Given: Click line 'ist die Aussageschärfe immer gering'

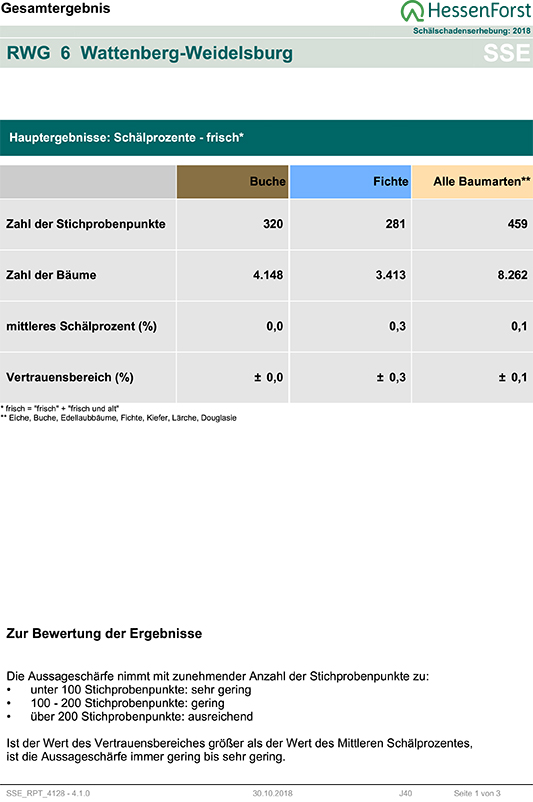Looking at the screenshot, I should click(146, 756).
